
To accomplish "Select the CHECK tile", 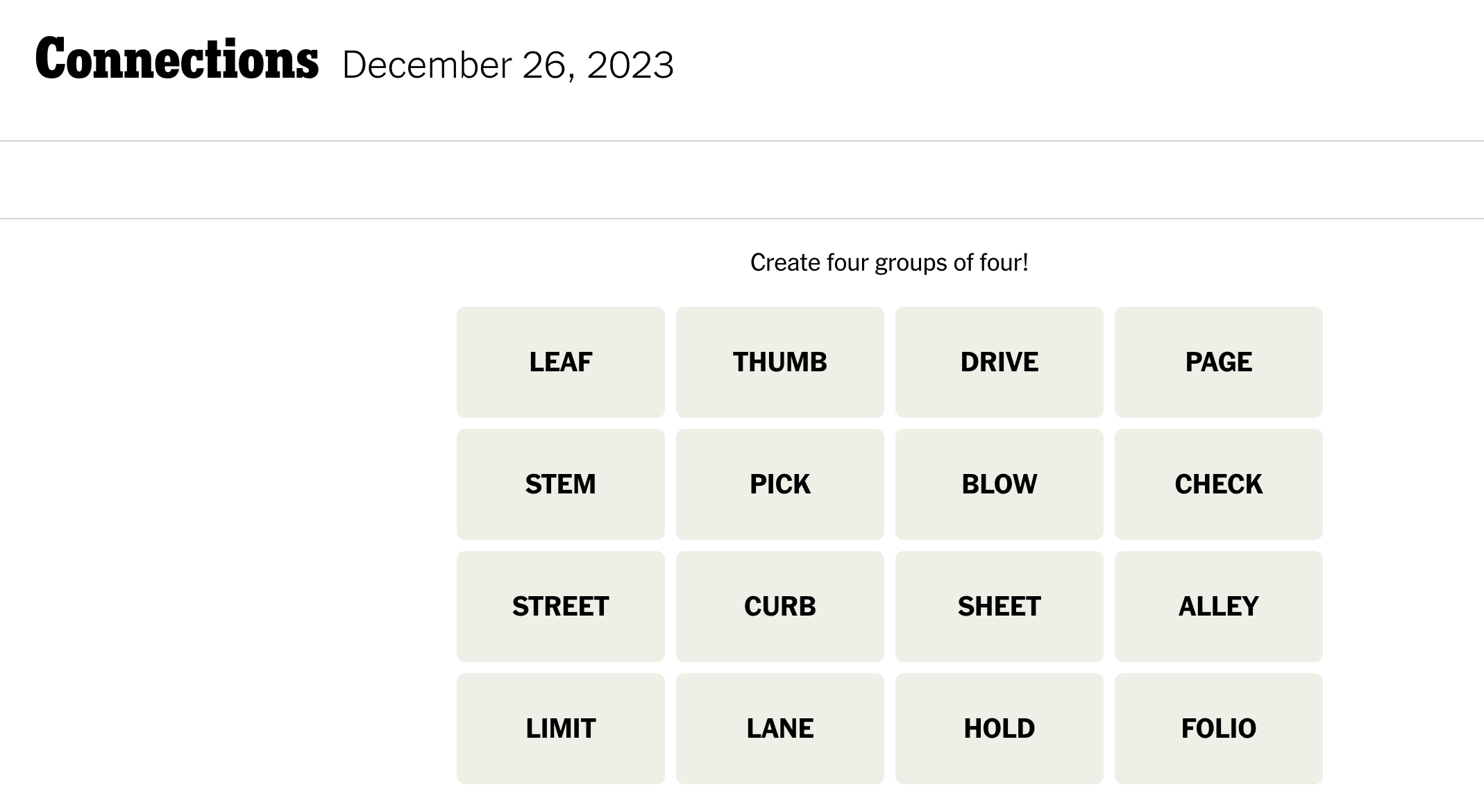I will pos(1218,484).
